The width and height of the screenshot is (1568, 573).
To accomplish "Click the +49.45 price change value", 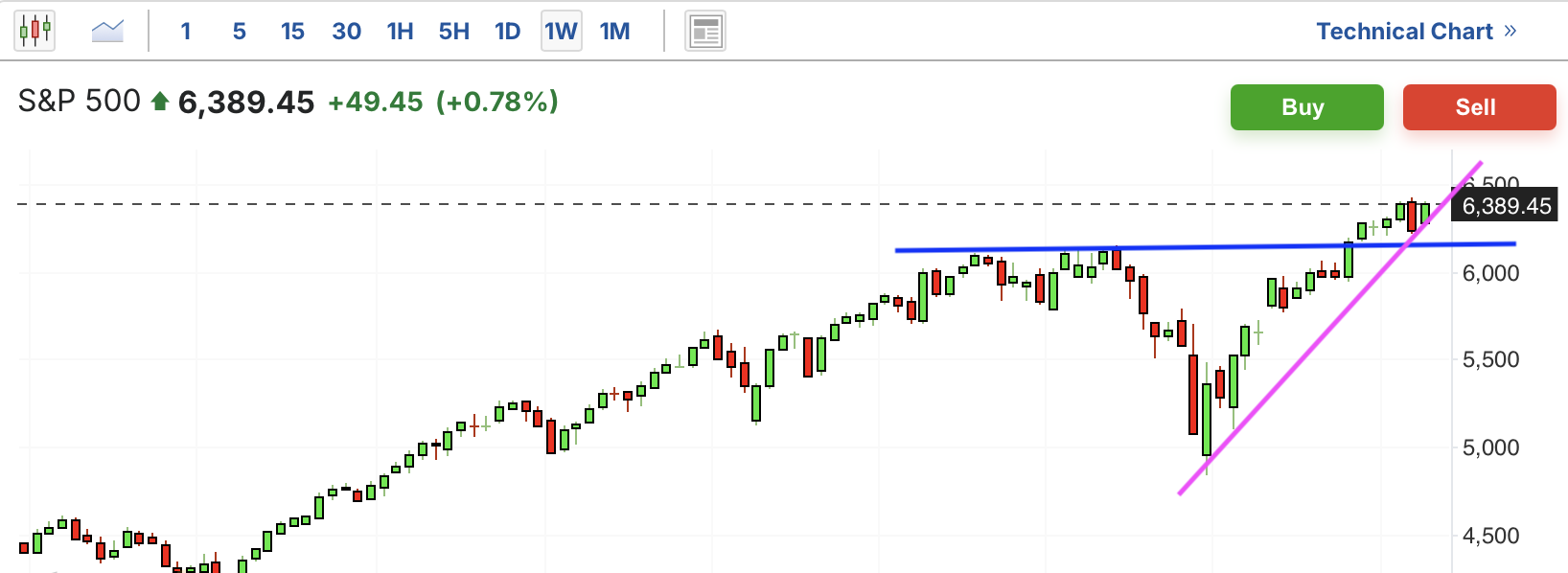I will pos(376,102).
